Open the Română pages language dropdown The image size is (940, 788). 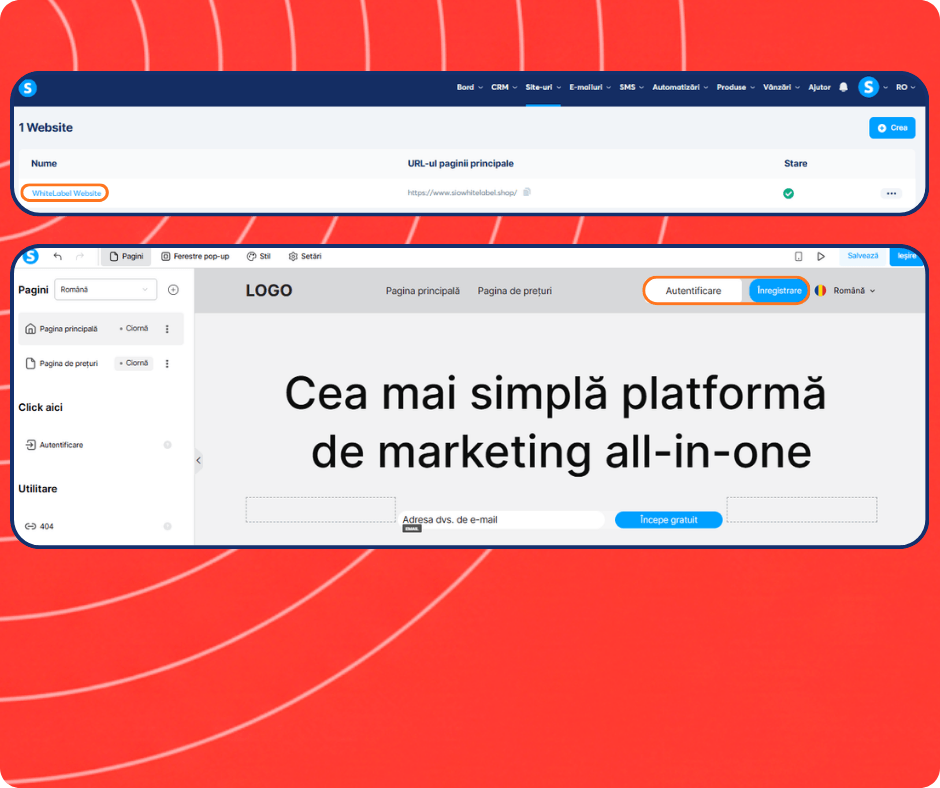(106, 290)
